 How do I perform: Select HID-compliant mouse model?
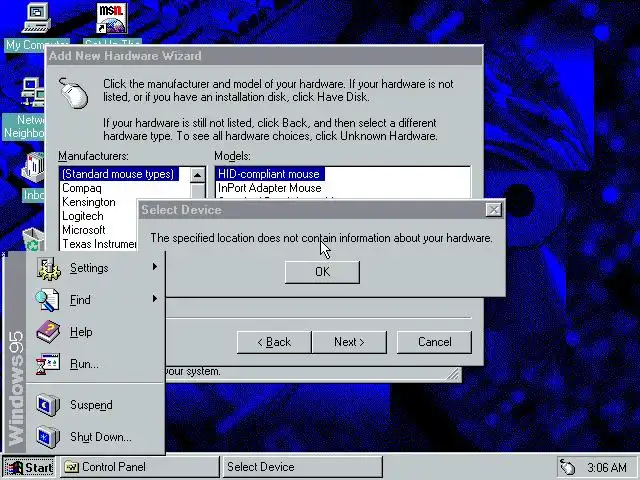point(269,174)
